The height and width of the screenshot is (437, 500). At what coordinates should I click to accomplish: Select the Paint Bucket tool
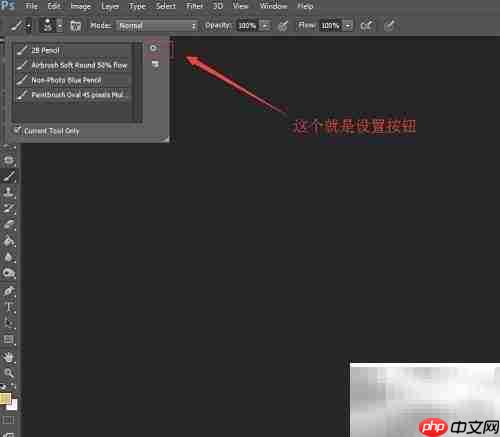click(x=9, y=241)
